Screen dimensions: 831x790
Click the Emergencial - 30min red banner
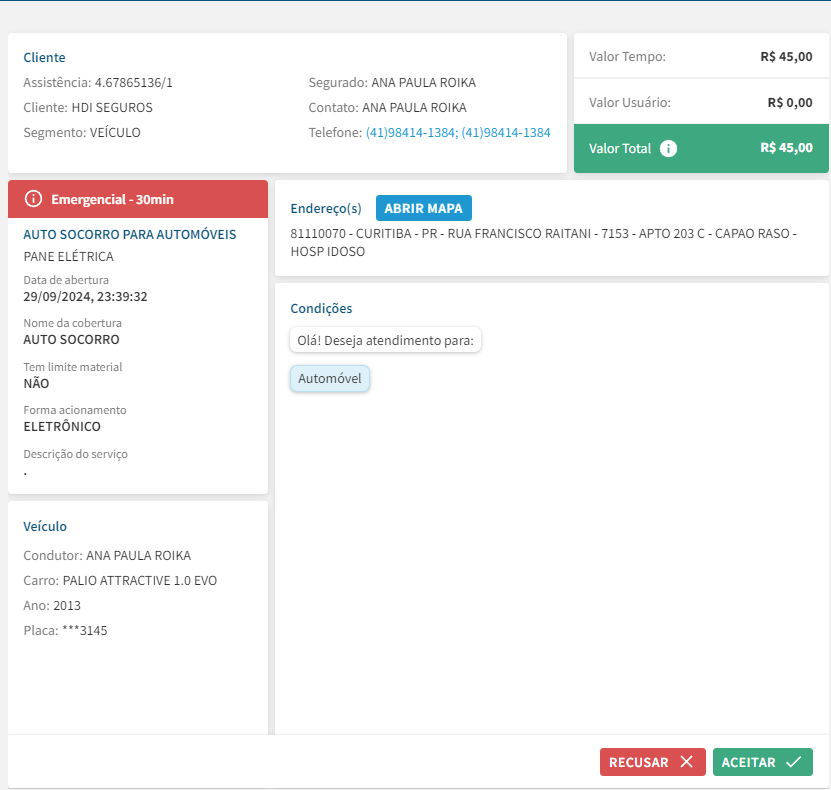138,199
